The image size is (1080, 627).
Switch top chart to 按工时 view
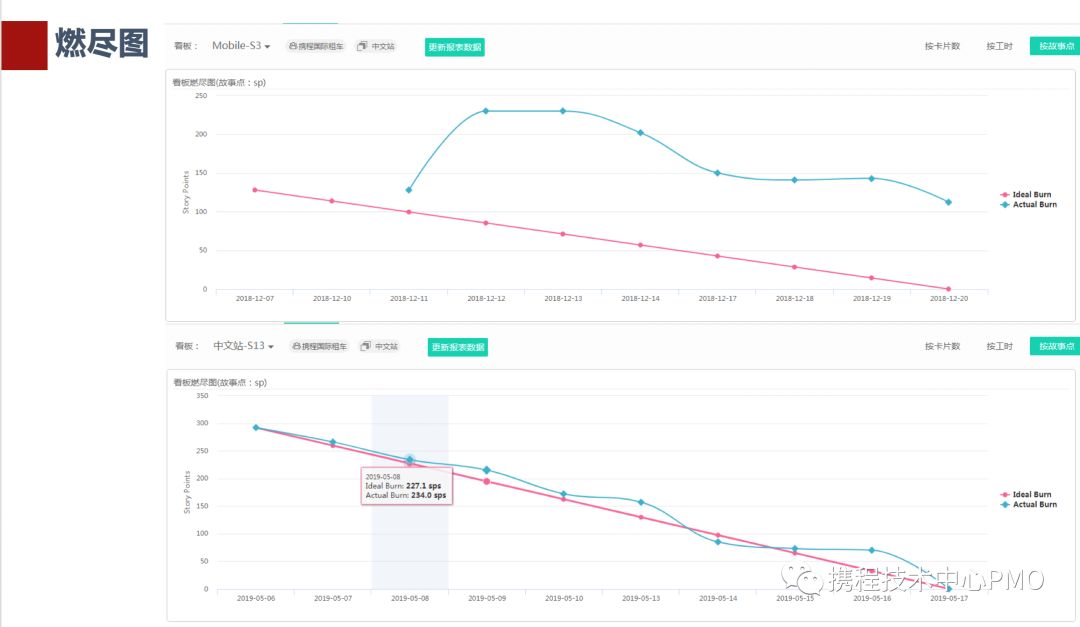click(x=999, y=46)
